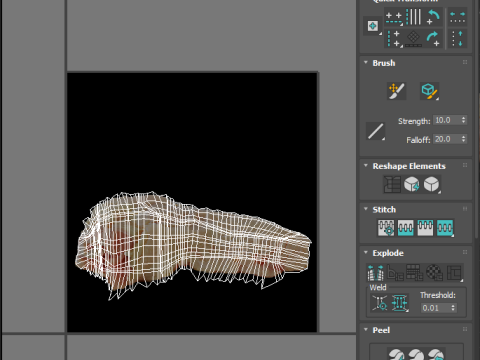This screenshot has width=480, height=360.
Task: Collapse the Explode rollout
Action: coord(366,253)
